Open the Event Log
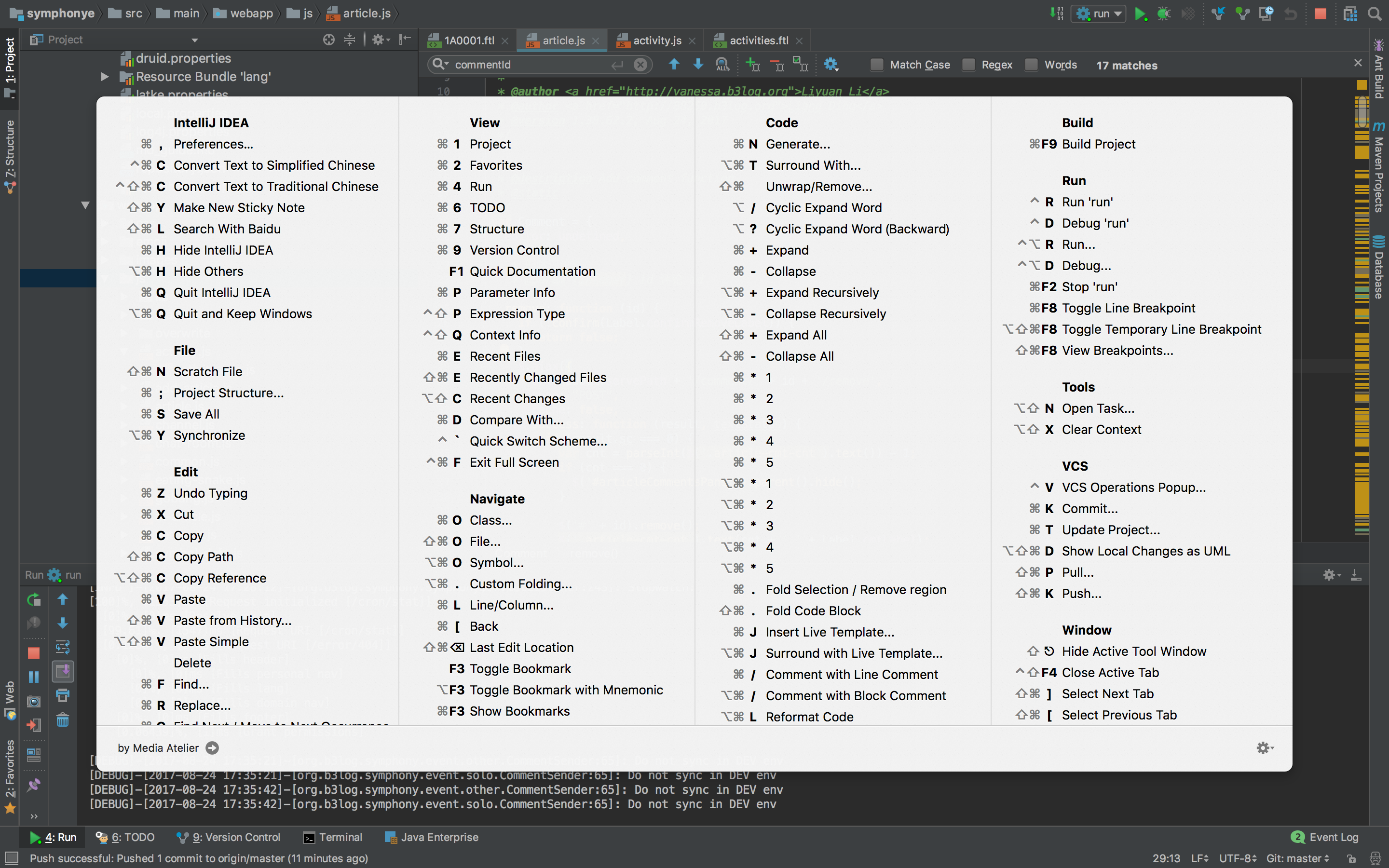 (1326, 837)
